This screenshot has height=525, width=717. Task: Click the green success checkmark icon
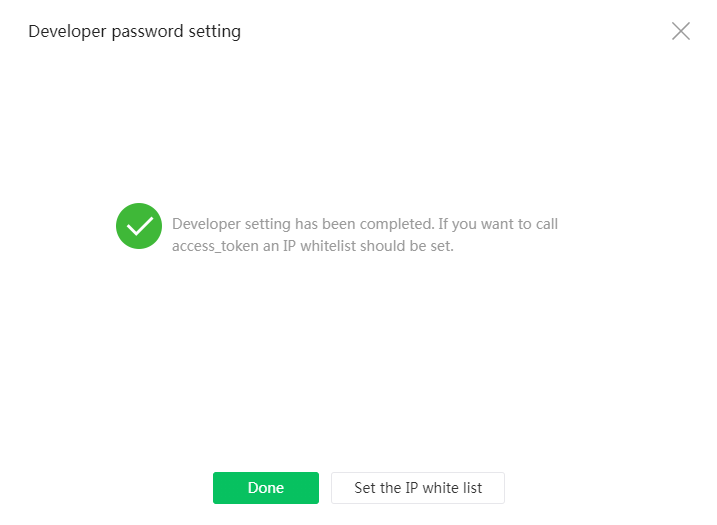click(x=139, y=226)
